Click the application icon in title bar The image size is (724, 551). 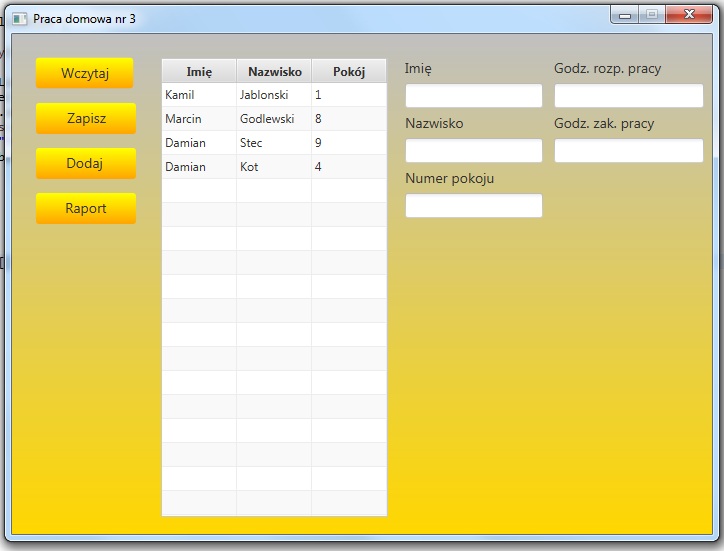(x=20, y=18)
